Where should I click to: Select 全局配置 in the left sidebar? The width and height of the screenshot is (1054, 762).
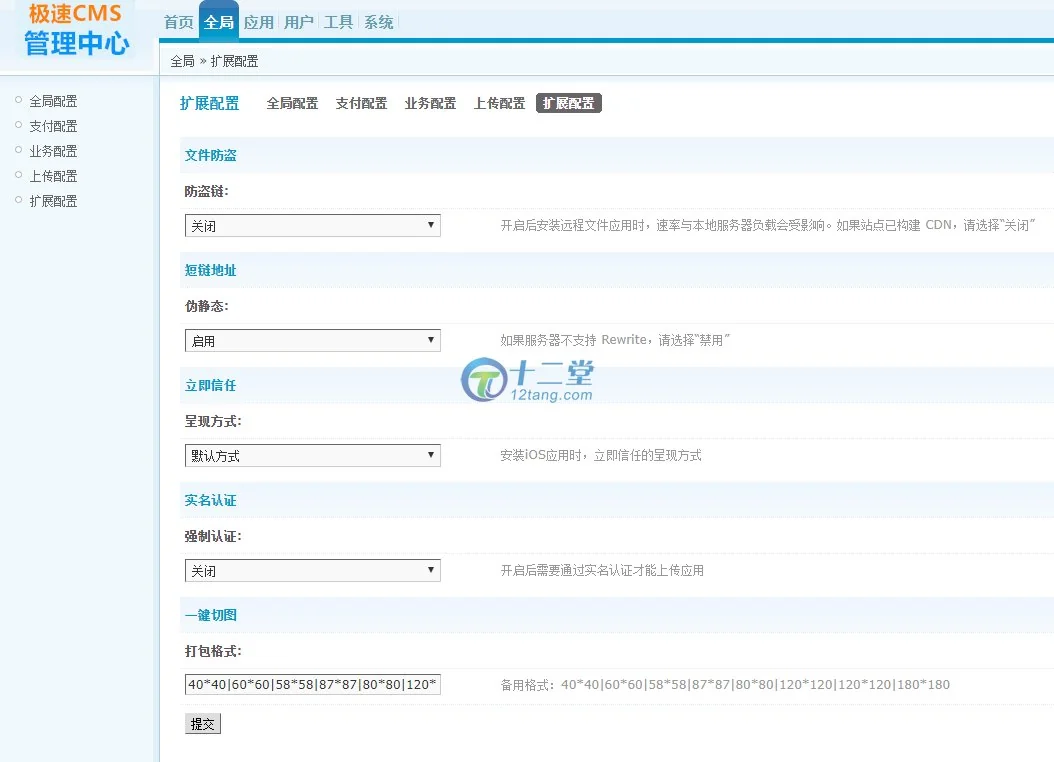[x=53, y=101]
